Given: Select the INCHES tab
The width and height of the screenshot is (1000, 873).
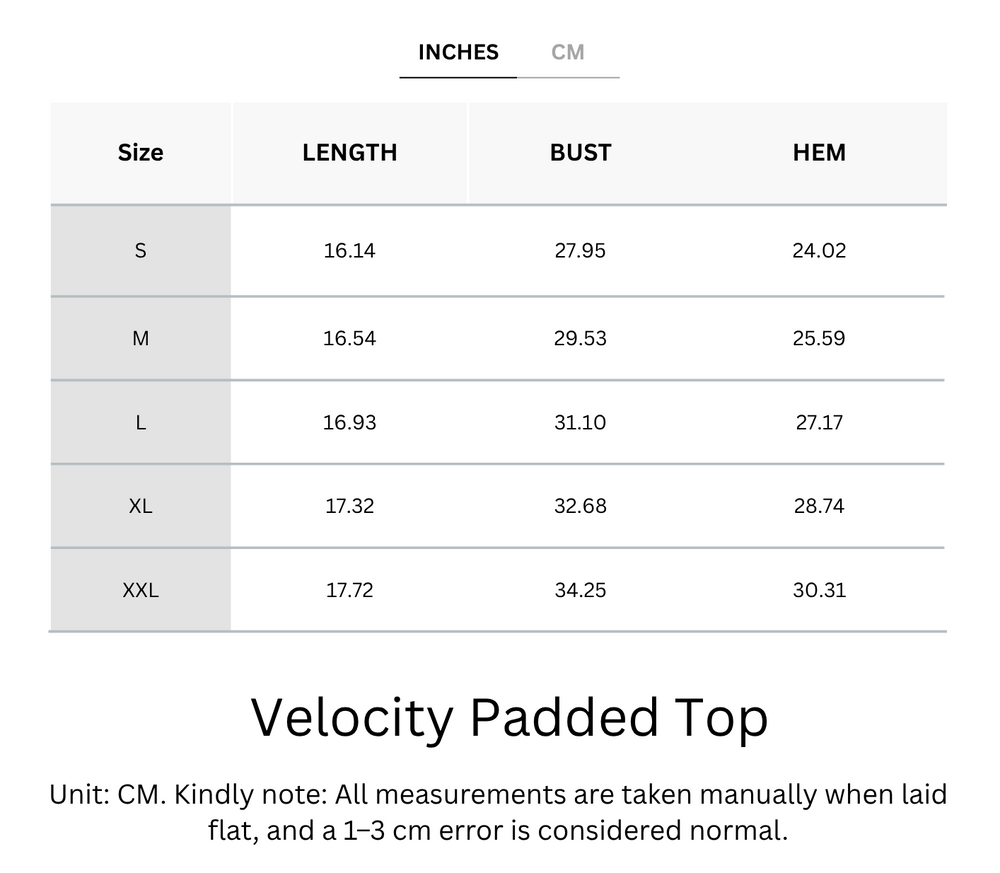Looking at the screenshot, I should pos(458,52).
